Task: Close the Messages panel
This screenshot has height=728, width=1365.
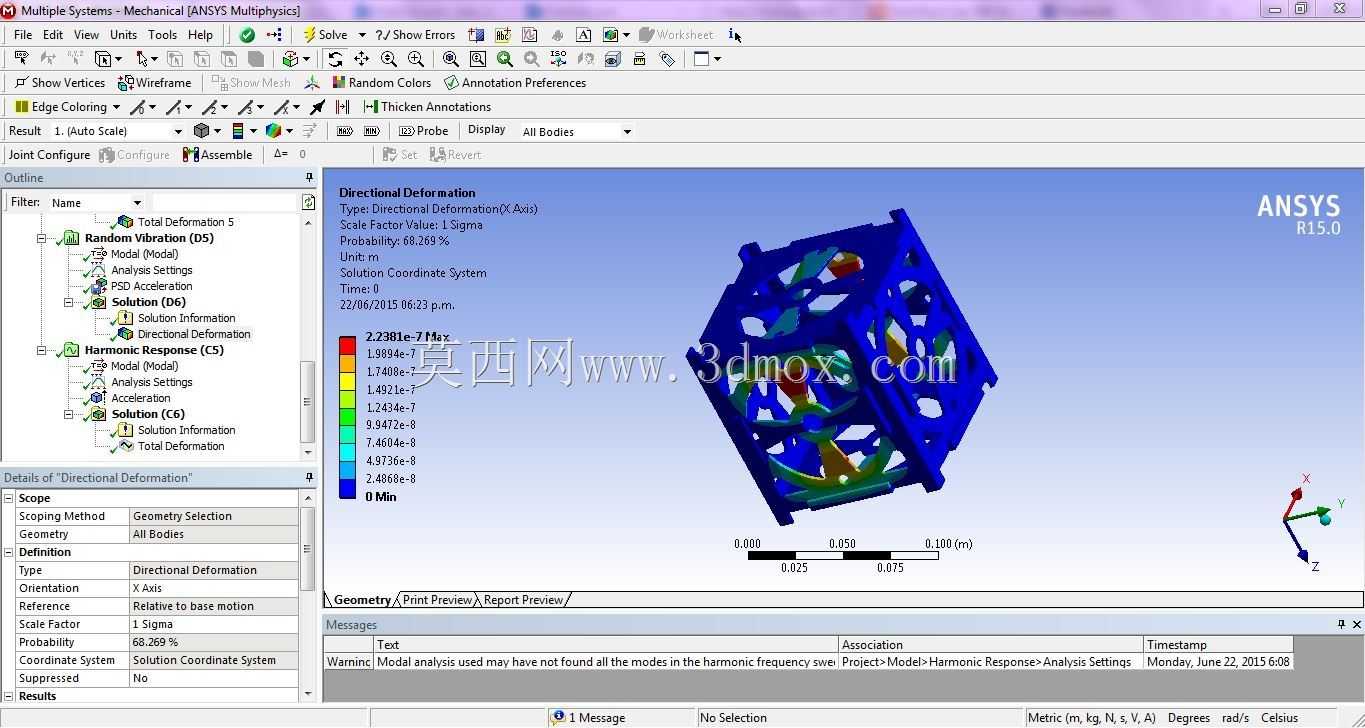Action: tap(1356, 624)
